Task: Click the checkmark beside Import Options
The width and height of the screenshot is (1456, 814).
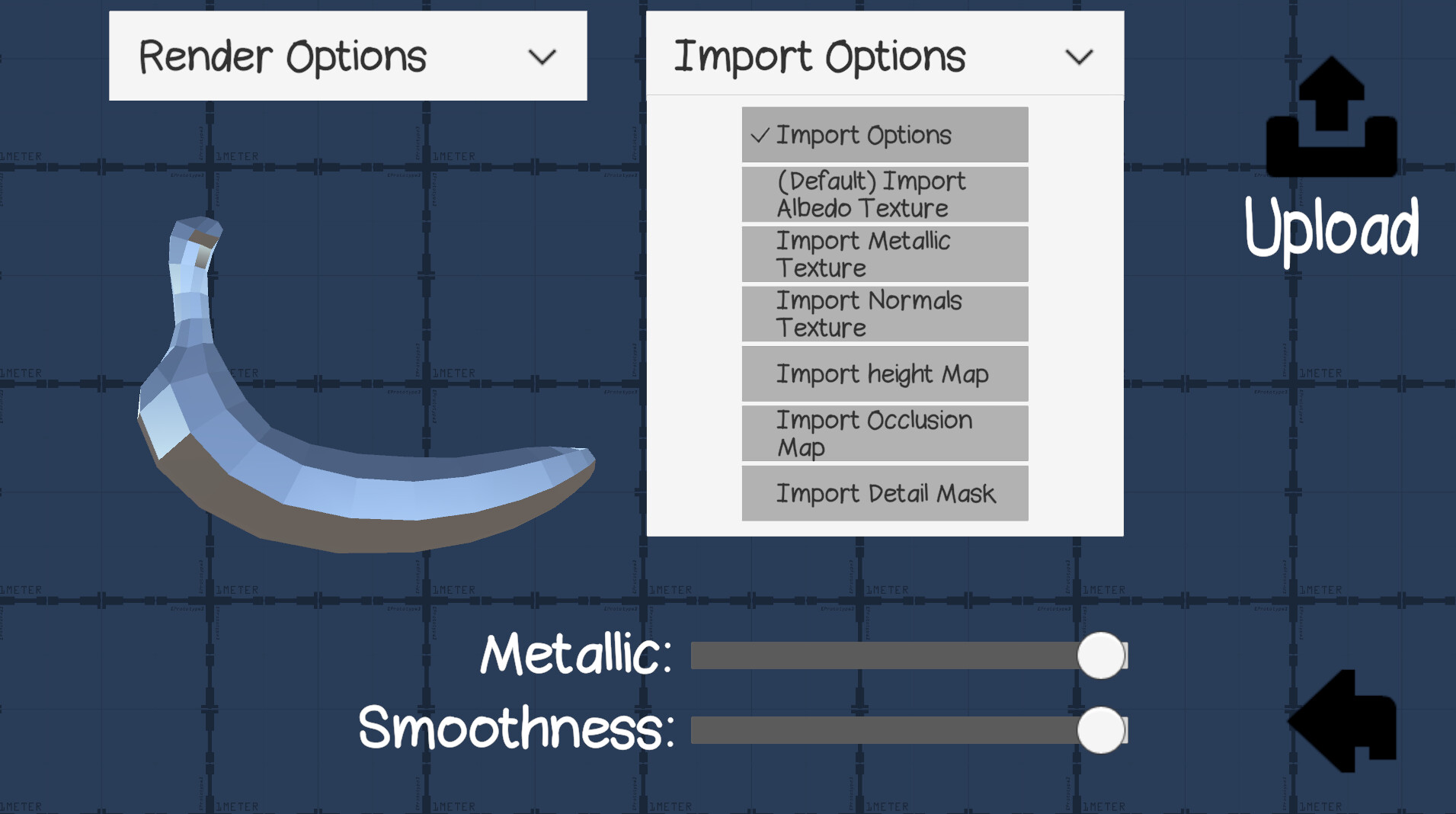Action: pos(760,136)
